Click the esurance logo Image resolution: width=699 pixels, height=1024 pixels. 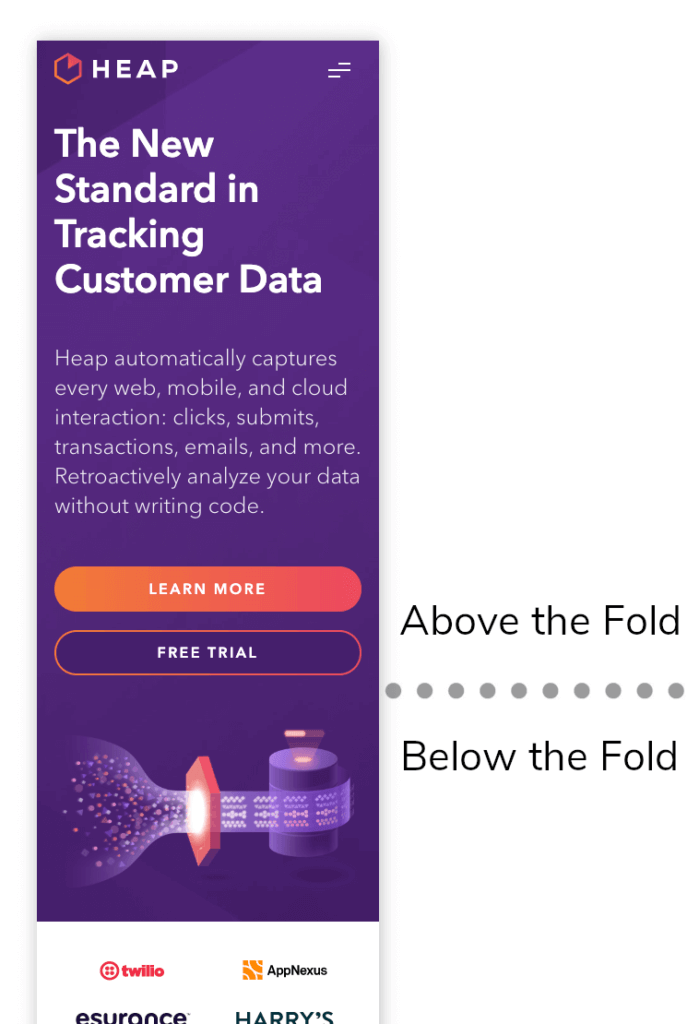[132, 1016]
